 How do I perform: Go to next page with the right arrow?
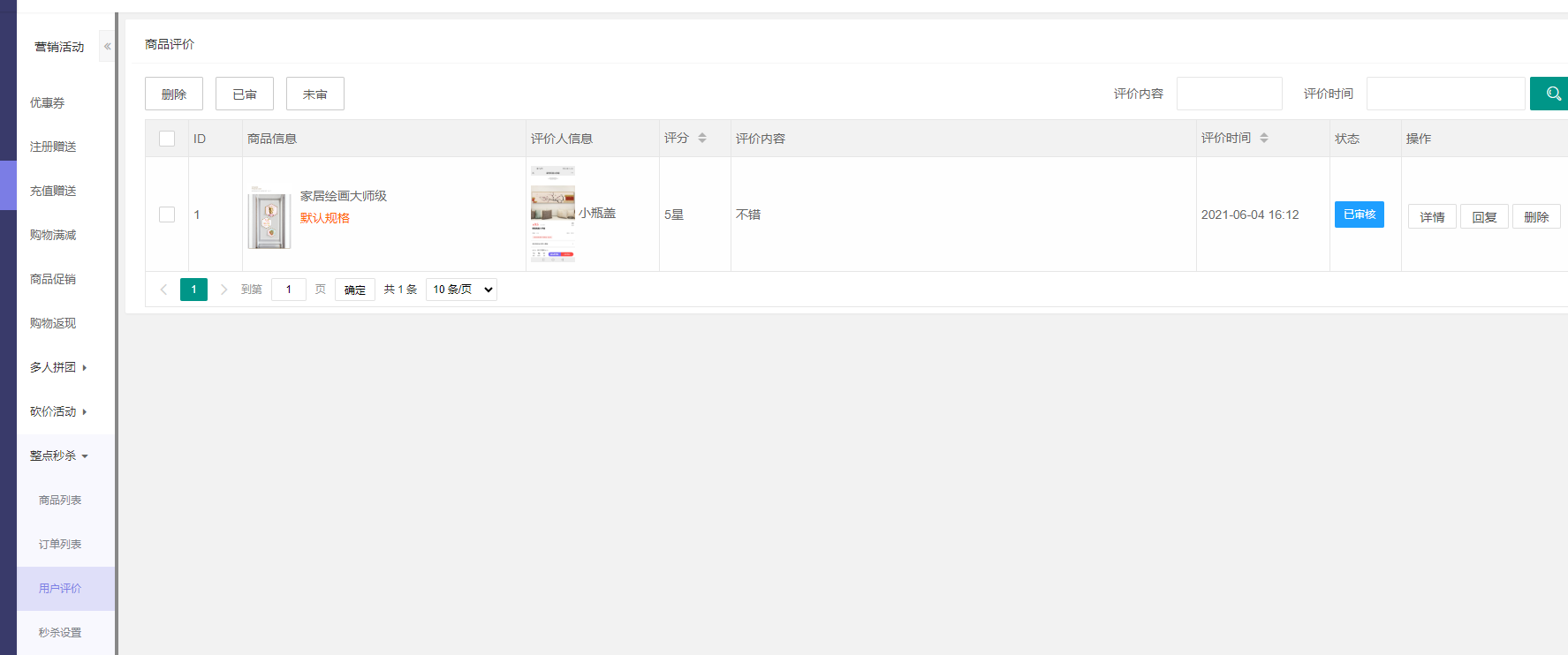(x=223, y=290)
